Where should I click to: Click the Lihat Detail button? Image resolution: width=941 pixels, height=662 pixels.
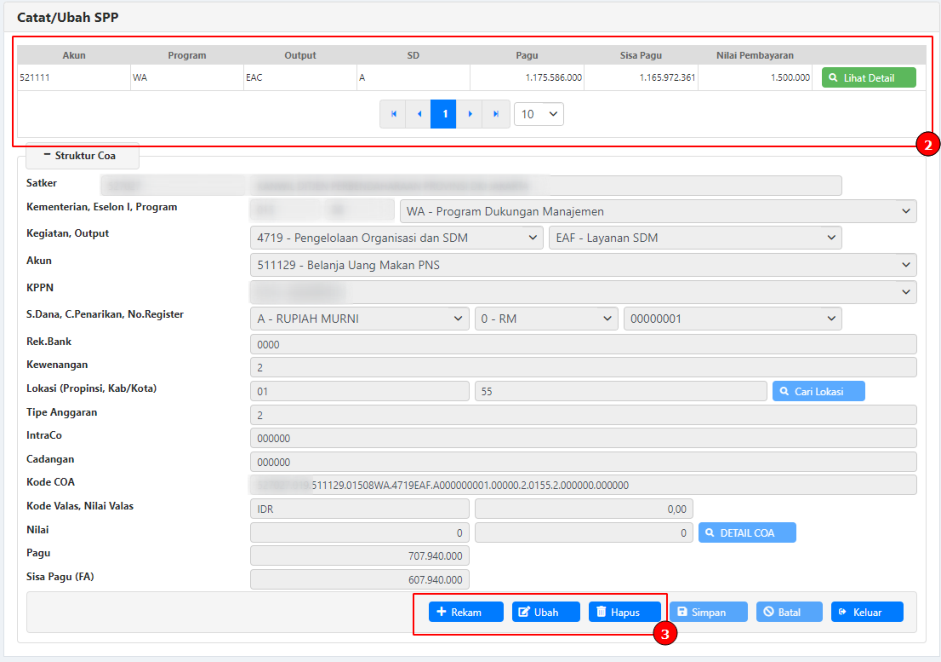[x=868, y=78]
